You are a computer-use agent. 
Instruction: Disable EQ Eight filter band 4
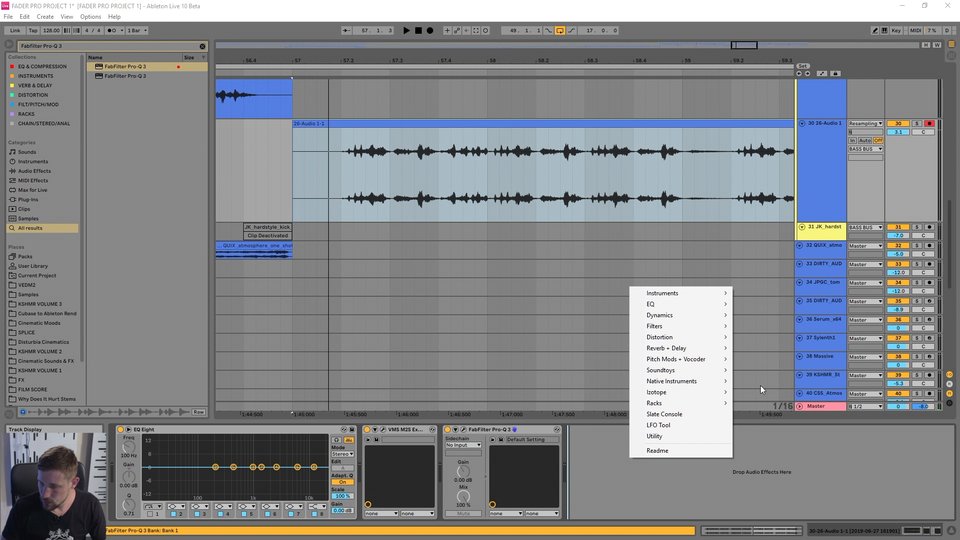click(221, 514)
